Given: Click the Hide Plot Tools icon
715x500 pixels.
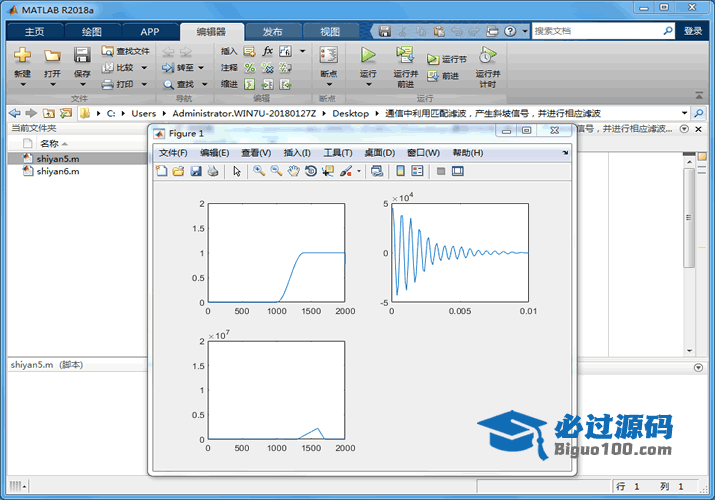Looking at the screenshot, I should (x=440, y=171).
